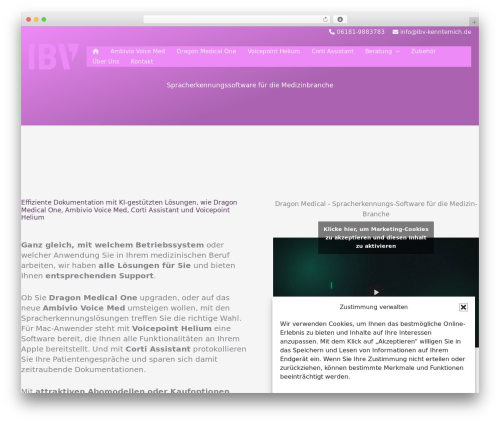This screenshot has width=500, height=423.
Task: Accept marketing cookies to activate video
Action: (x=376, y=238)
